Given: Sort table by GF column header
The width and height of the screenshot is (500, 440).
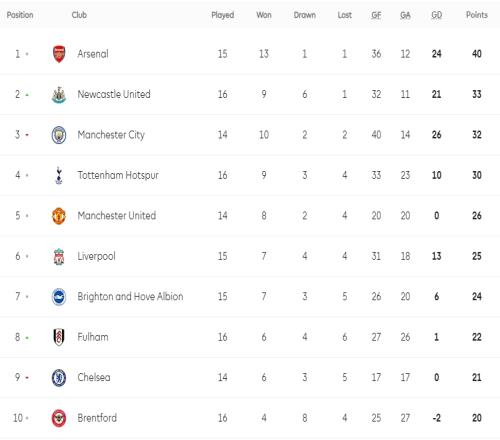Looking at the screenshot, I should tap(376, 15).
